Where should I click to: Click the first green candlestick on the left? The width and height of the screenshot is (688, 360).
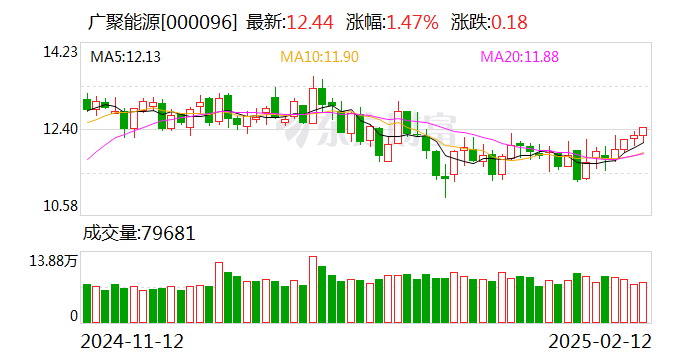pos(87,104)
